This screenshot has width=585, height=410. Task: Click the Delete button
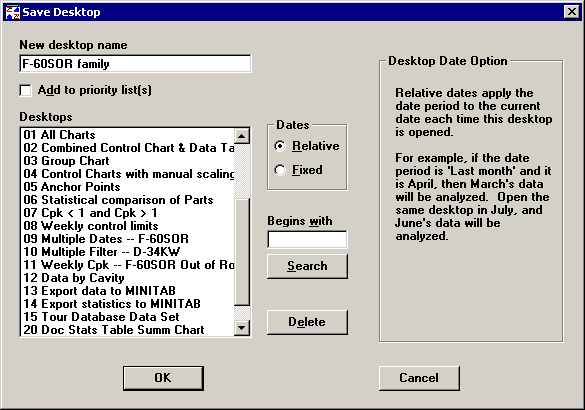[x=307, y=322]
